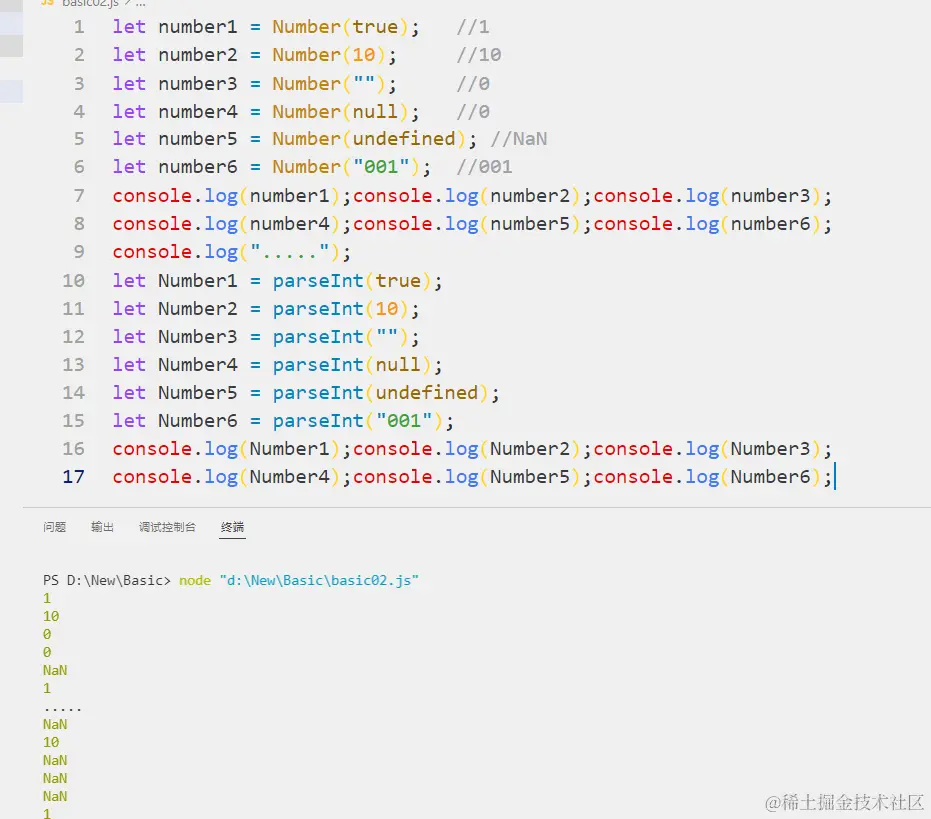Place cursor on Number(true) in line 1
The width and height of the screenshot is (931, 819).
[x=340, y=27]
